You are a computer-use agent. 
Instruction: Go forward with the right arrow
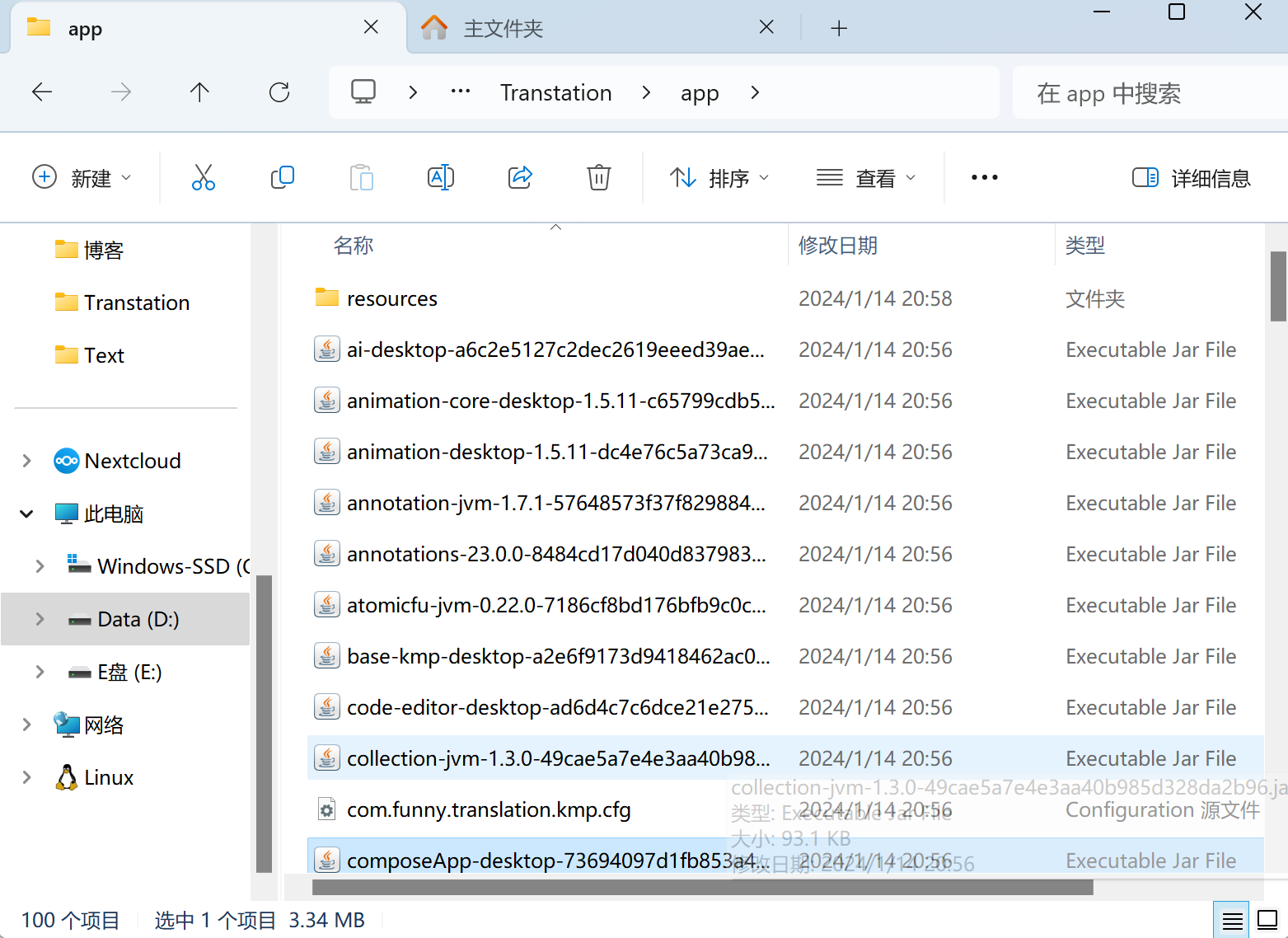(121, 91)
